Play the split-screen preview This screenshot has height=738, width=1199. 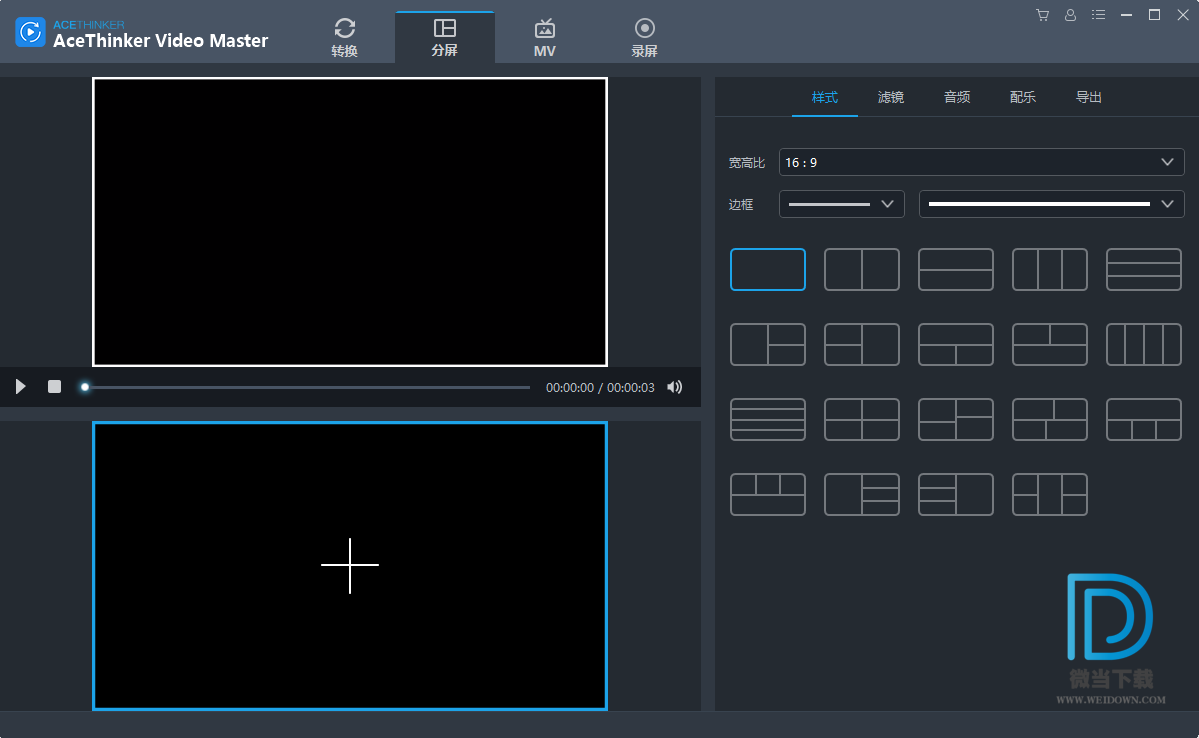point(21,387)
